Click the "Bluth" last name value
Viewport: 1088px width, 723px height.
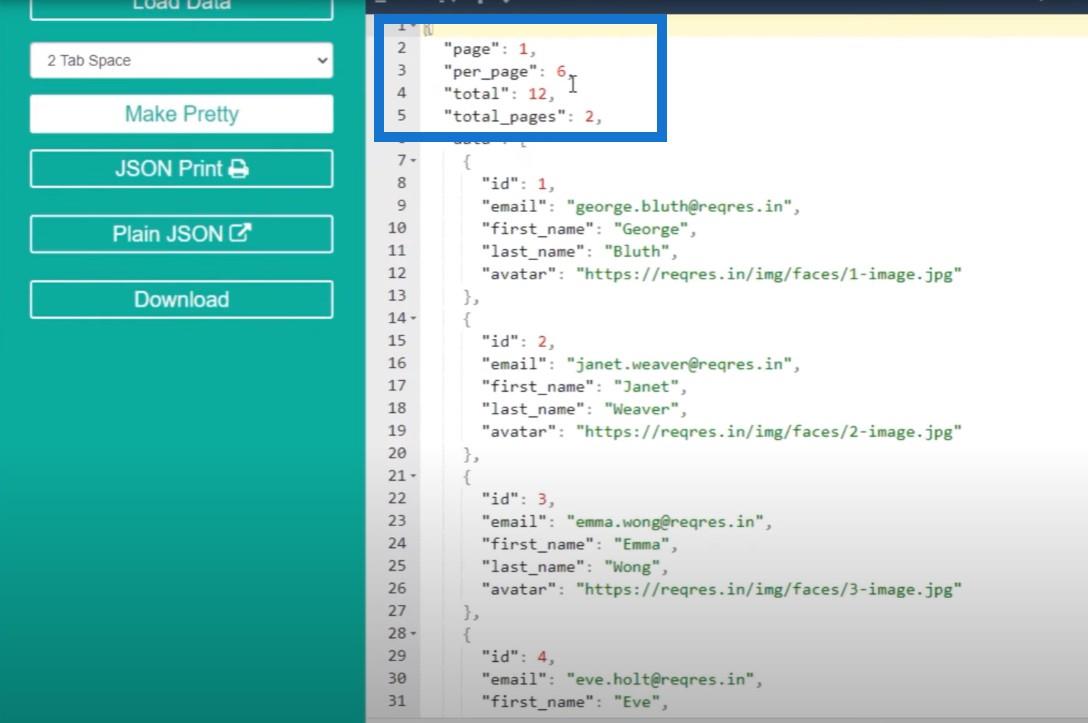tap(636, 252)
